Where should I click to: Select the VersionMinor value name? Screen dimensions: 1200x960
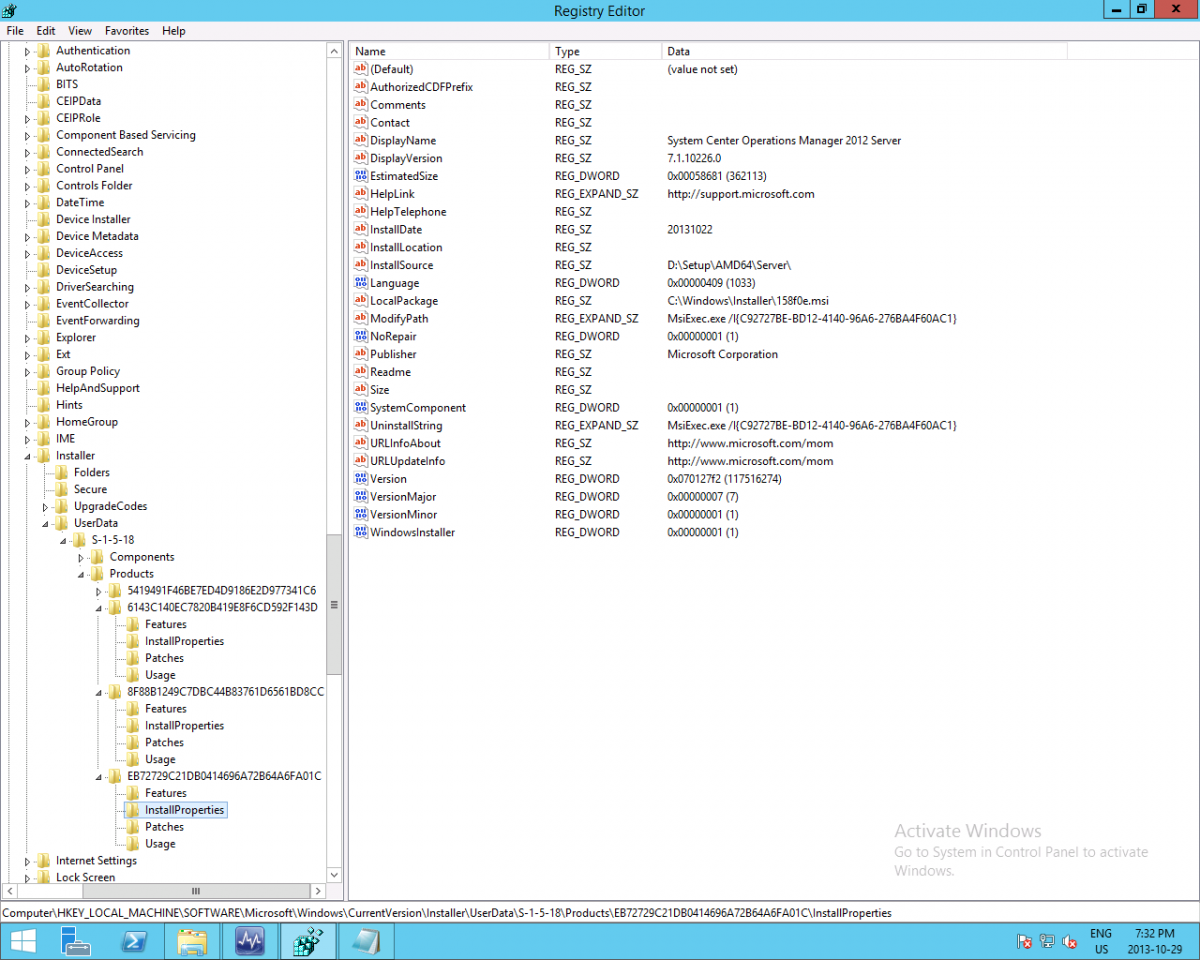pyautogui.click(x=403, y=515)
